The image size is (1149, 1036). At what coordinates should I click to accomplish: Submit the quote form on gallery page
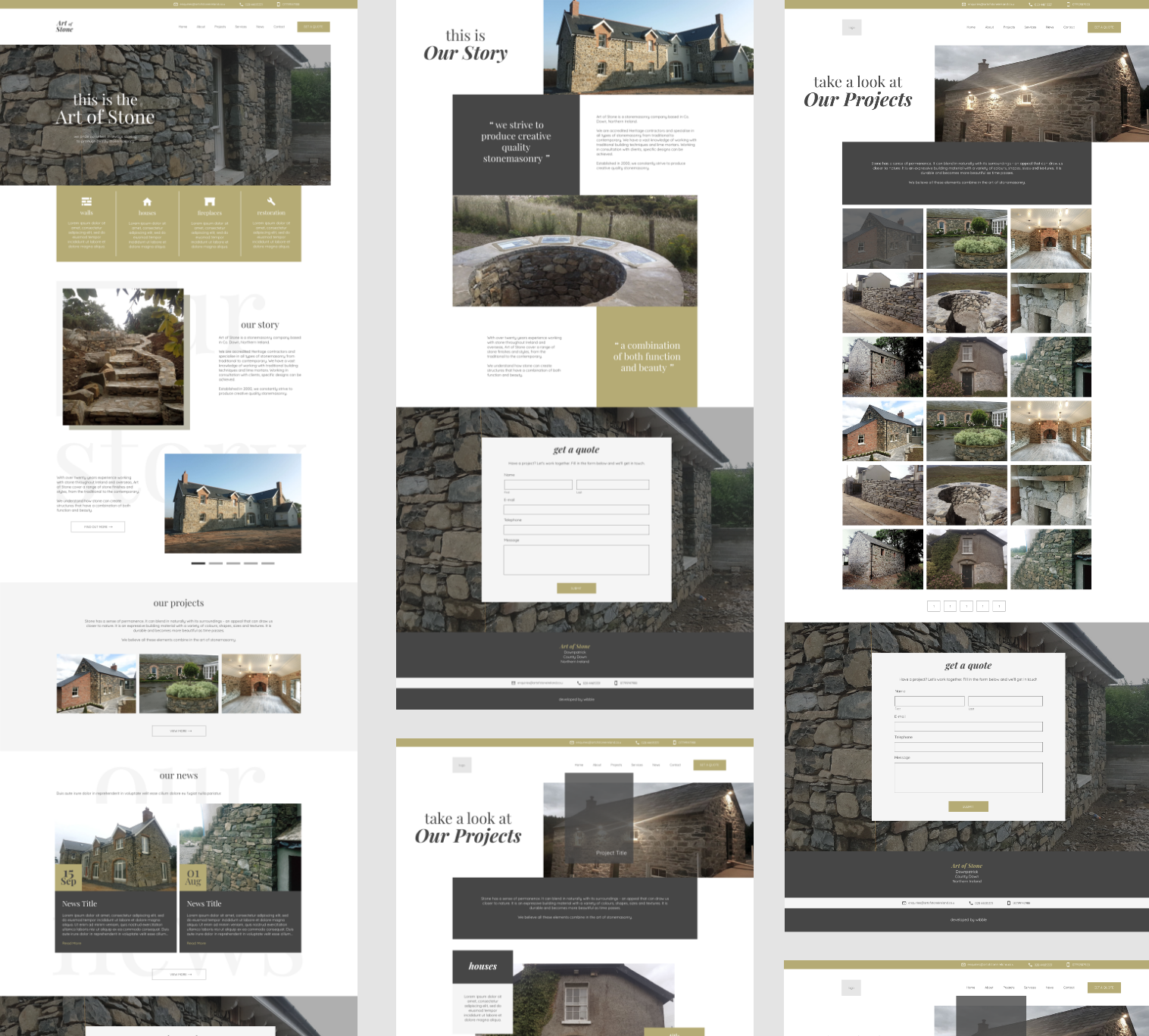[968, 807]
